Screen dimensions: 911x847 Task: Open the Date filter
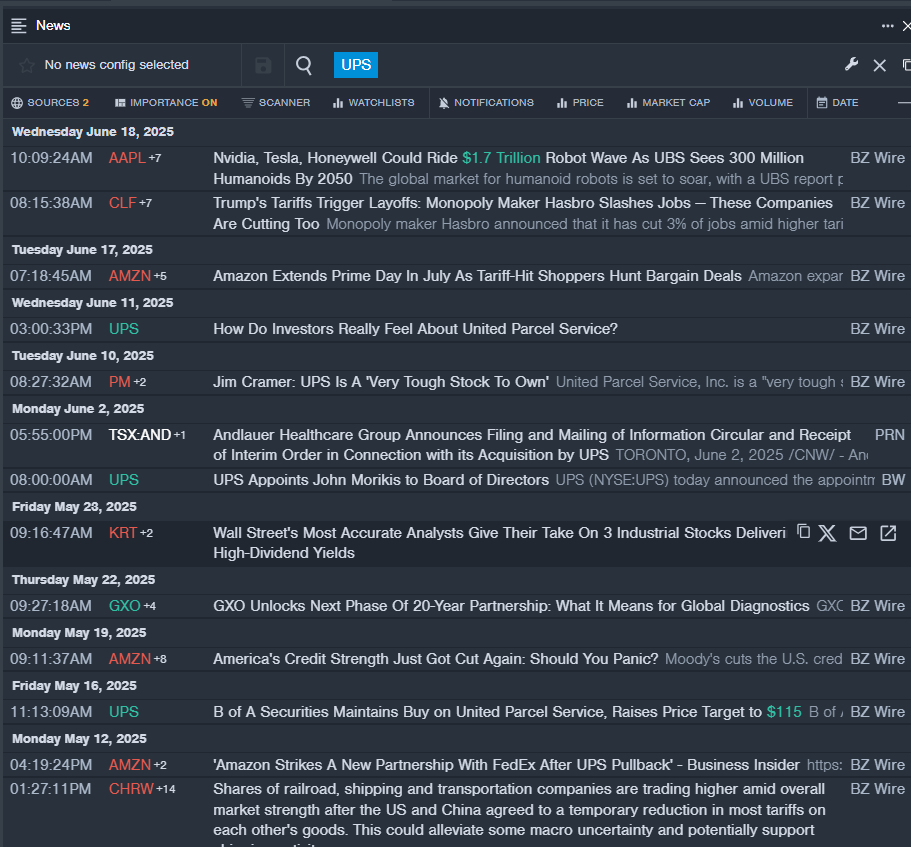click(837, 103)
